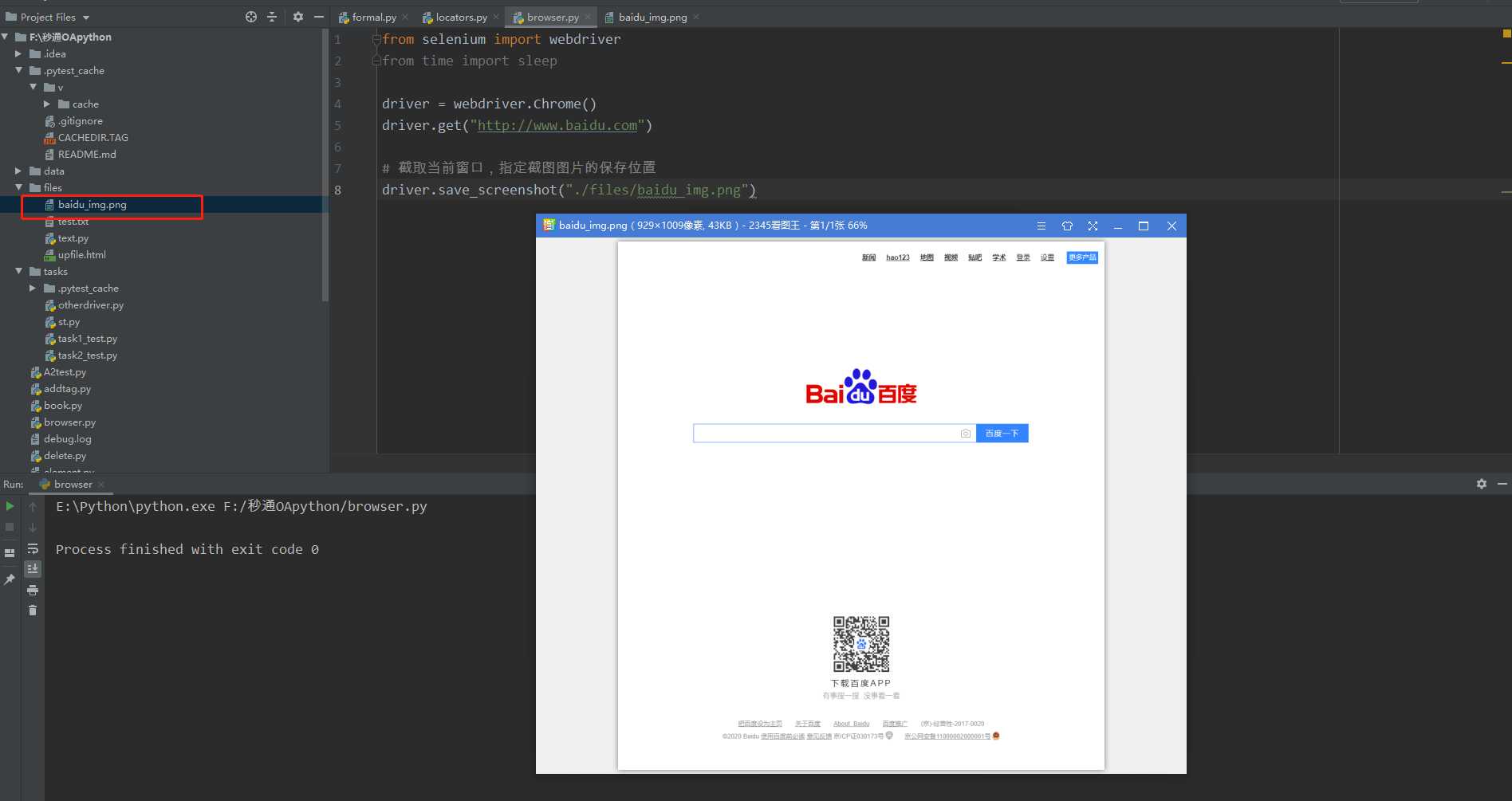Select upfile.html in project tree
The height and width of the screenshot is (801, 1512).
pyautogui.click(x=81, y=255)
